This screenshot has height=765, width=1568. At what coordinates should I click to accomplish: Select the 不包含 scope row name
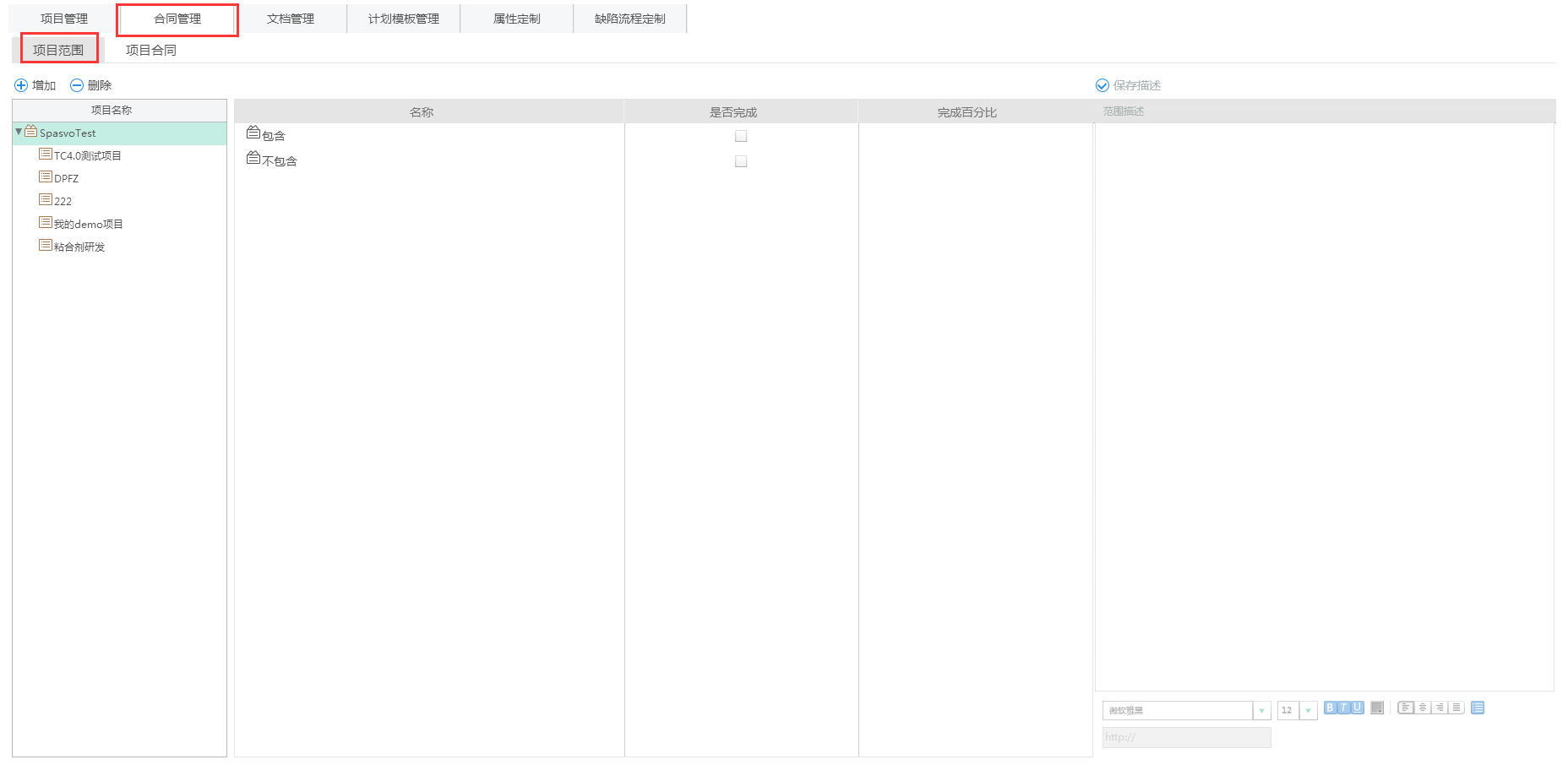click(280, 161)
